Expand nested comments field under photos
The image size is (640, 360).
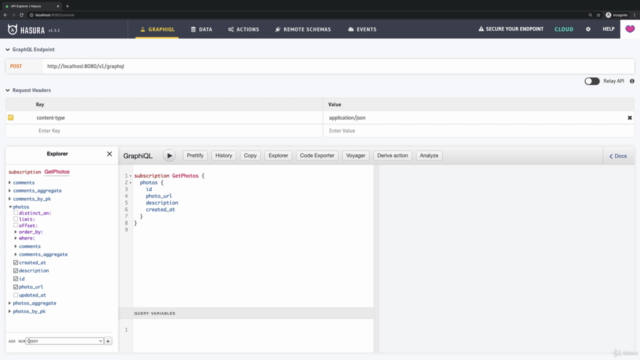coord(16,246)
